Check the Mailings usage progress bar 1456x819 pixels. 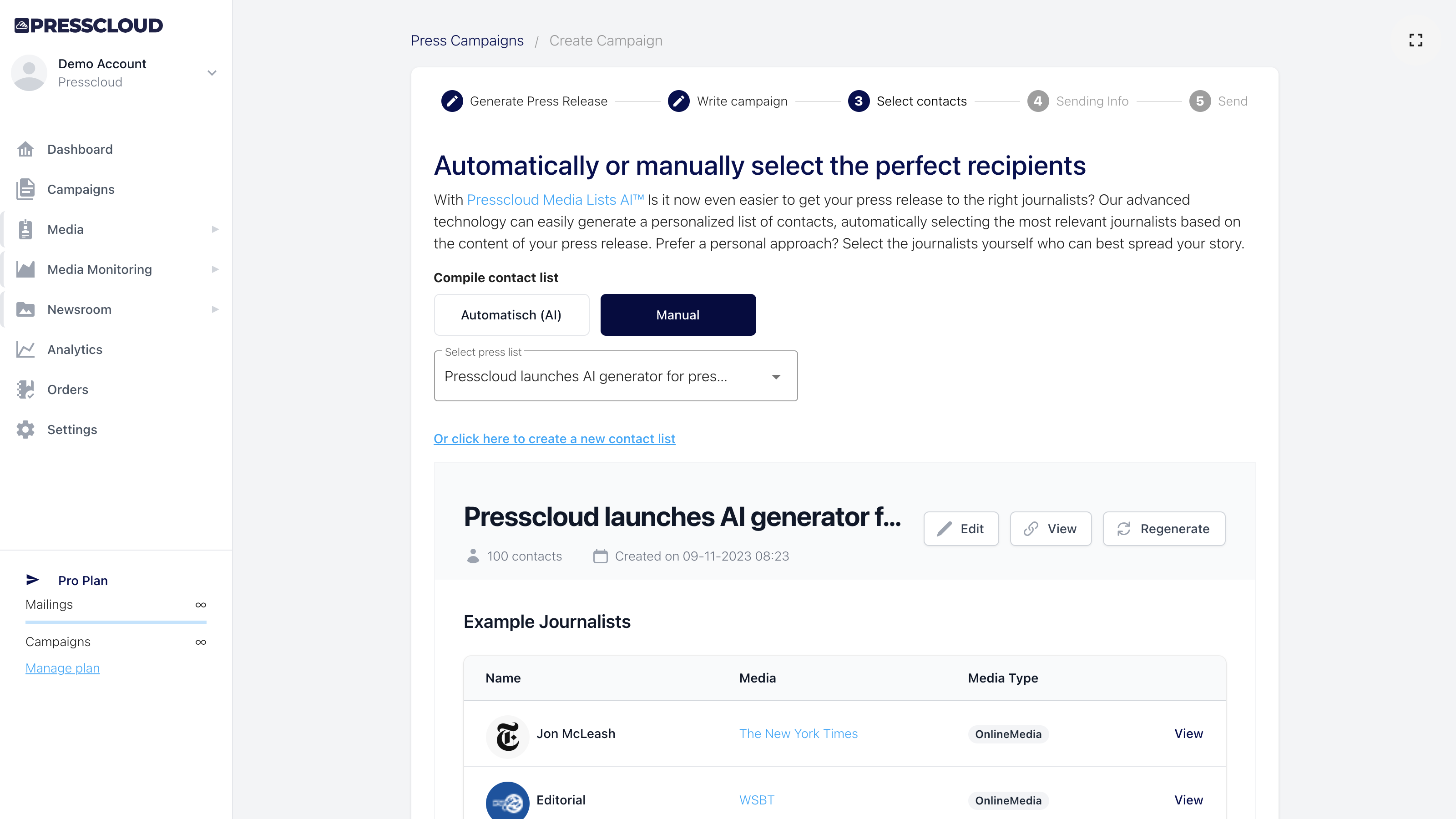coord(116,622)
